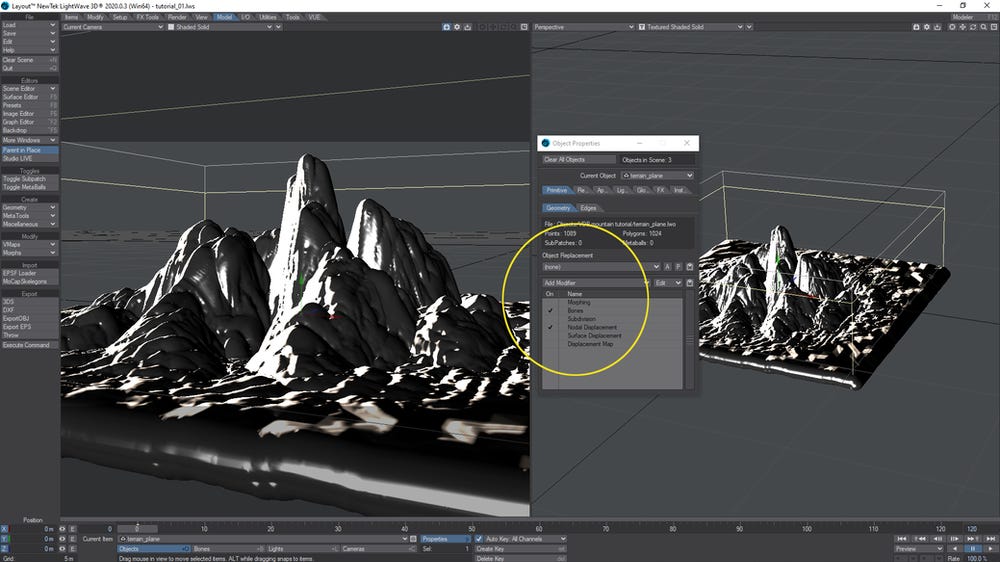The image size is (1000, 562).
Task: Click the Perspective viewport zoom magnifier icon
Action: tap(983, 27)
